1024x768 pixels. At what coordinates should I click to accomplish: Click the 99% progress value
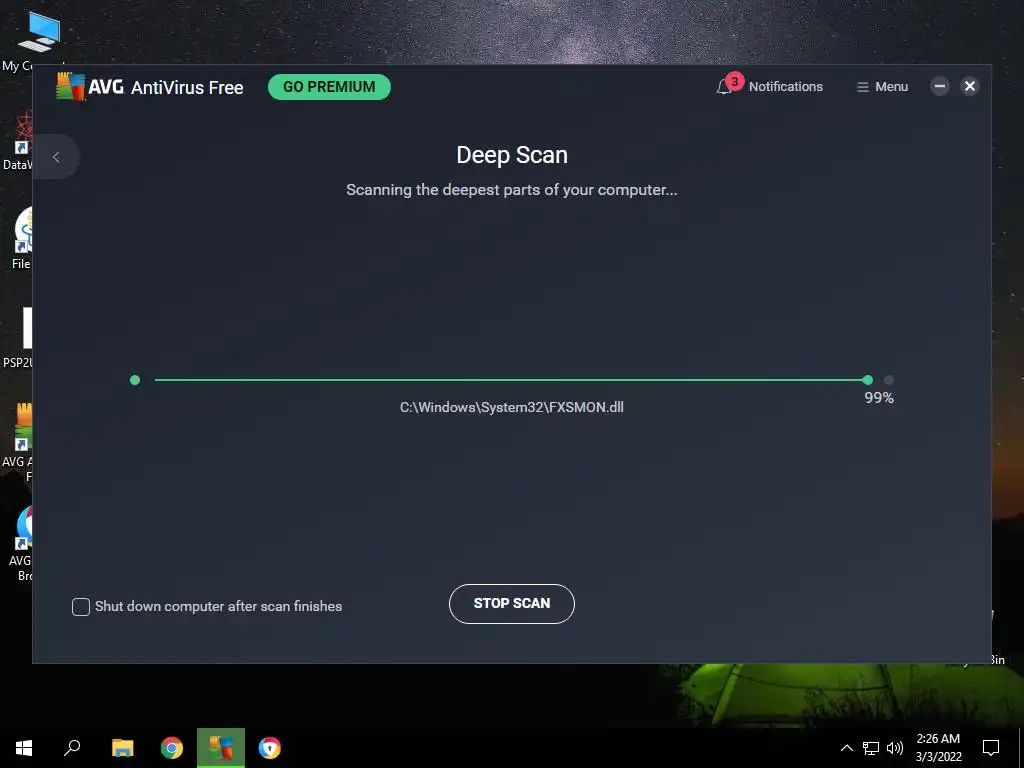[878, 398]
